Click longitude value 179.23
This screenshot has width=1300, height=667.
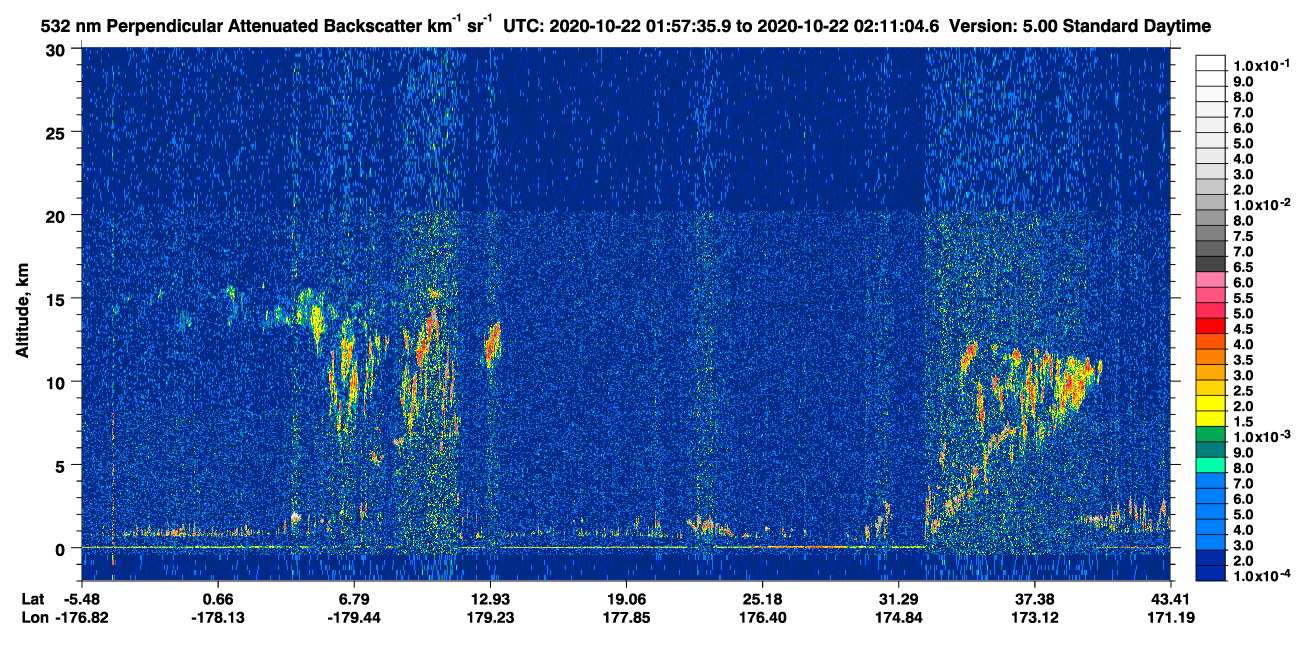tap(490, 617)
